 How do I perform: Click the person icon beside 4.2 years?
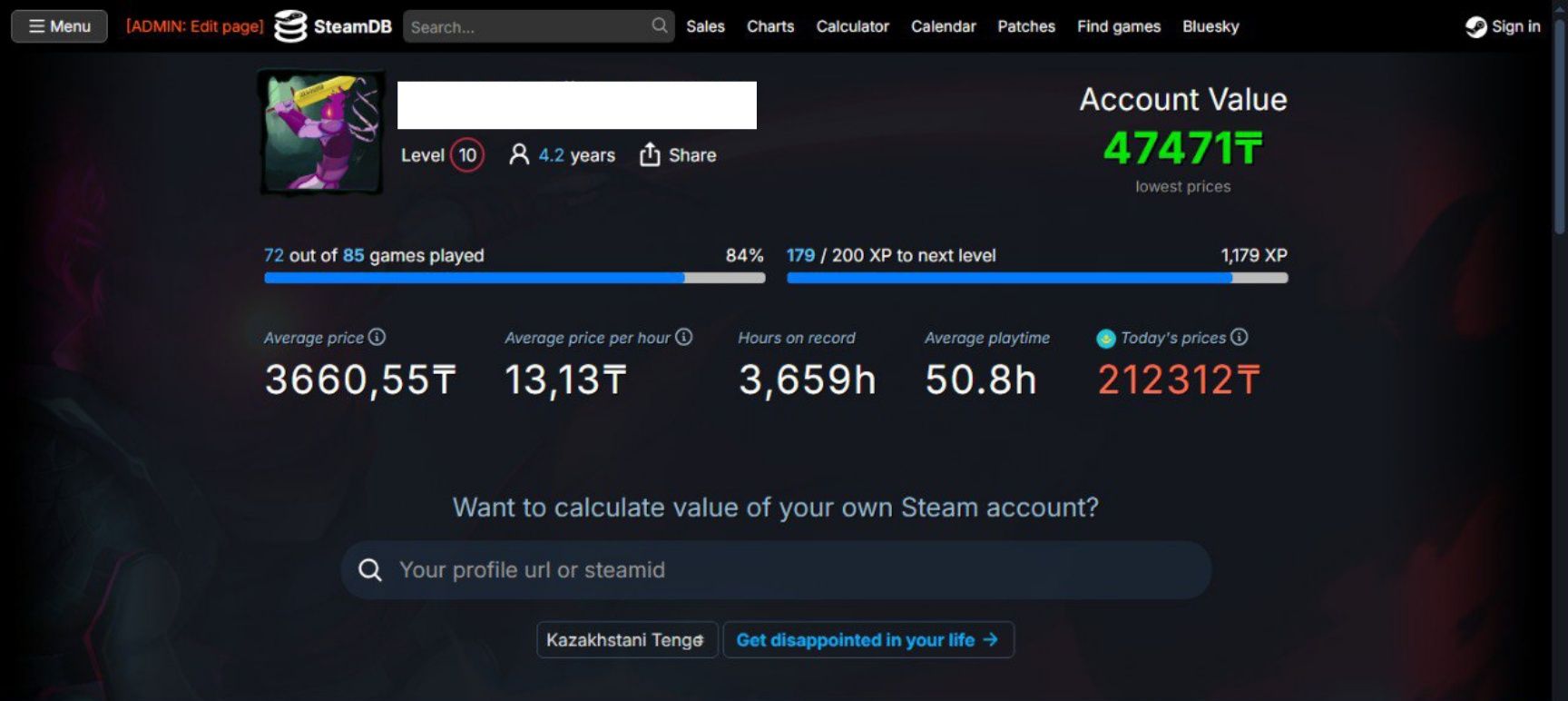518,154
